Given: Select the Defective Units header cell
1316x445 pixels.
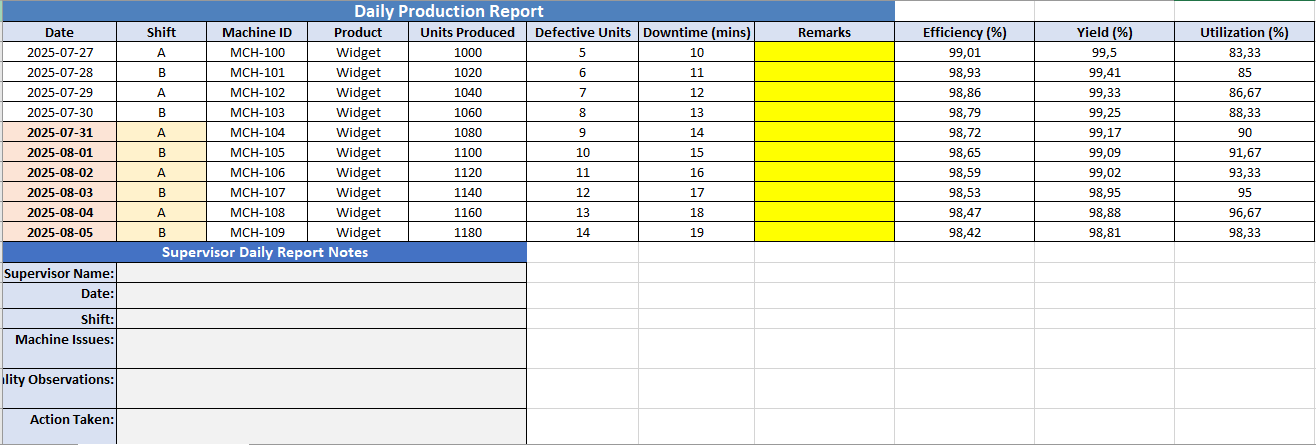Looking at the screenshot, I should click(x=582, y=32).
